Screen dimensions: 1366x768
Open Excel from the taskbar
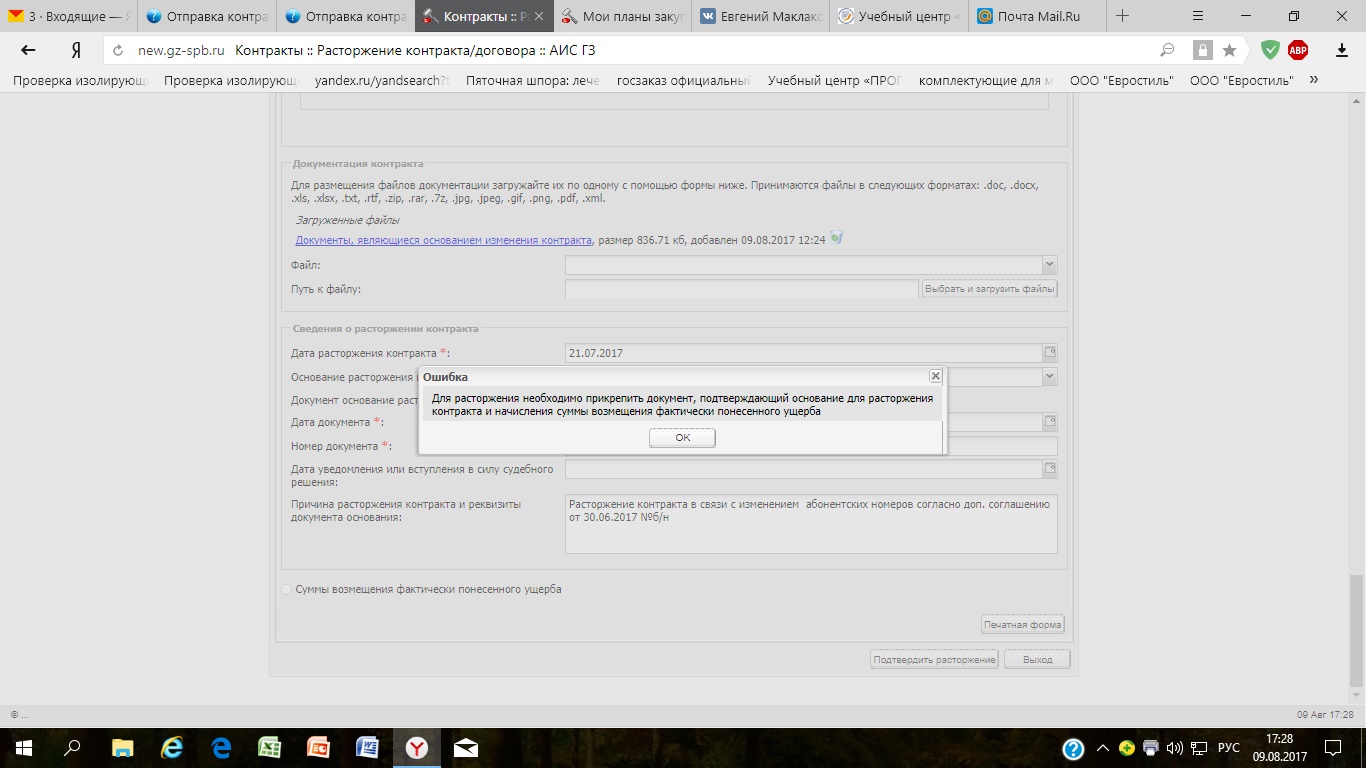click(269, 748)
